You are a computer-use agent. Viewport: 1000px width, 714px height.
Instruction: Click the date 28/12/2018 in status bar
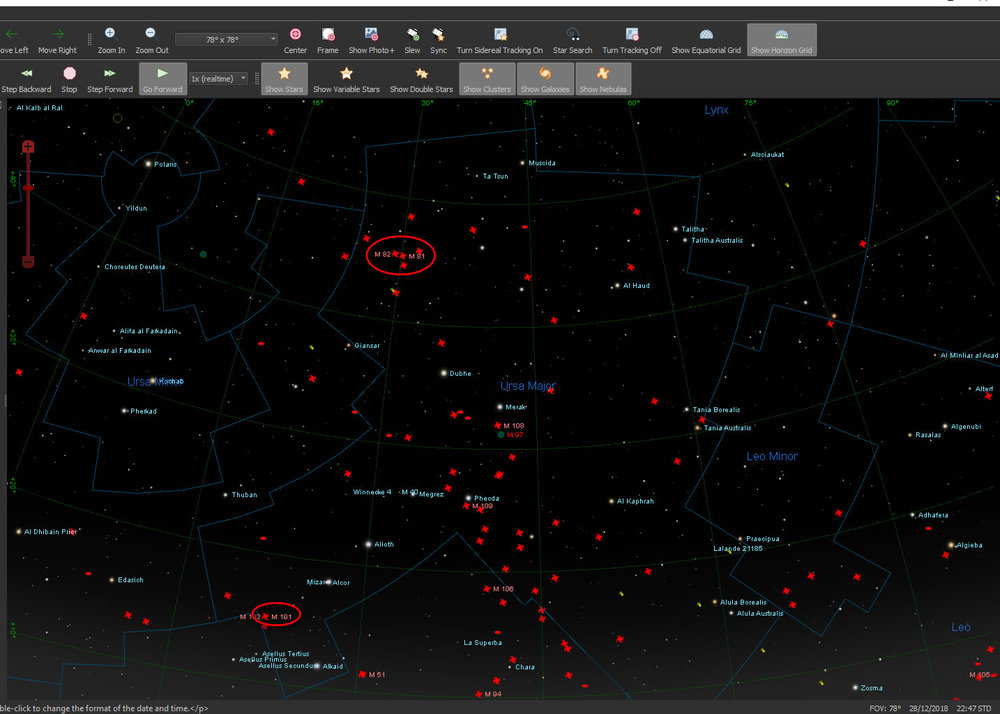(929, 708)
